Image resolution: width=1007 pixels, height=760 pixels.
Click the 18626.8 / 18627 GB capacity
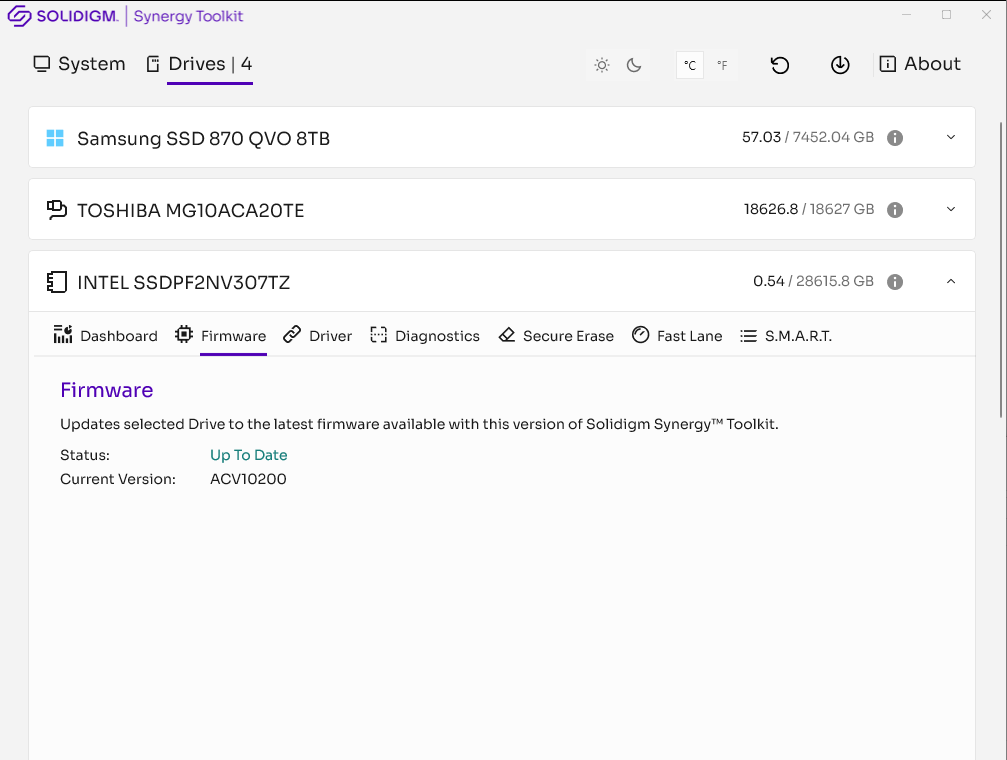[x=809, y=209]
